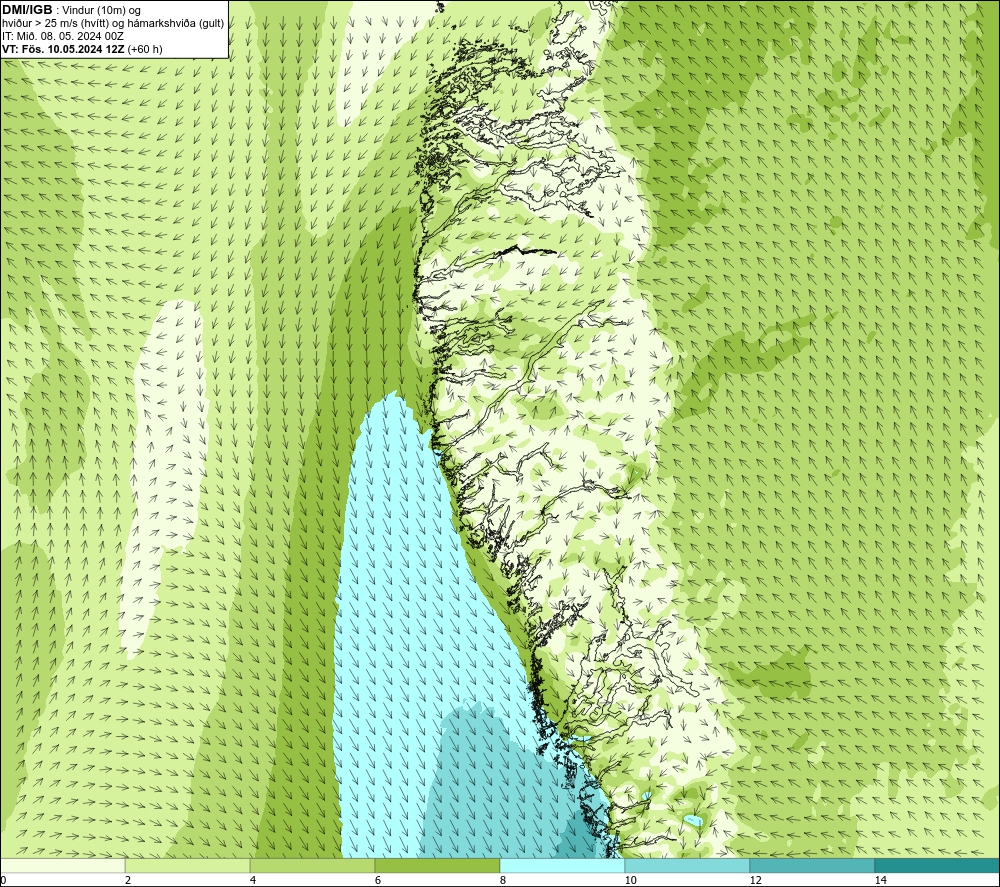The height and width of the screenshot is (887, 1000).
Task: Click the 6–8 m/s darker green legend swatch
Action: (x=438, y=865)
